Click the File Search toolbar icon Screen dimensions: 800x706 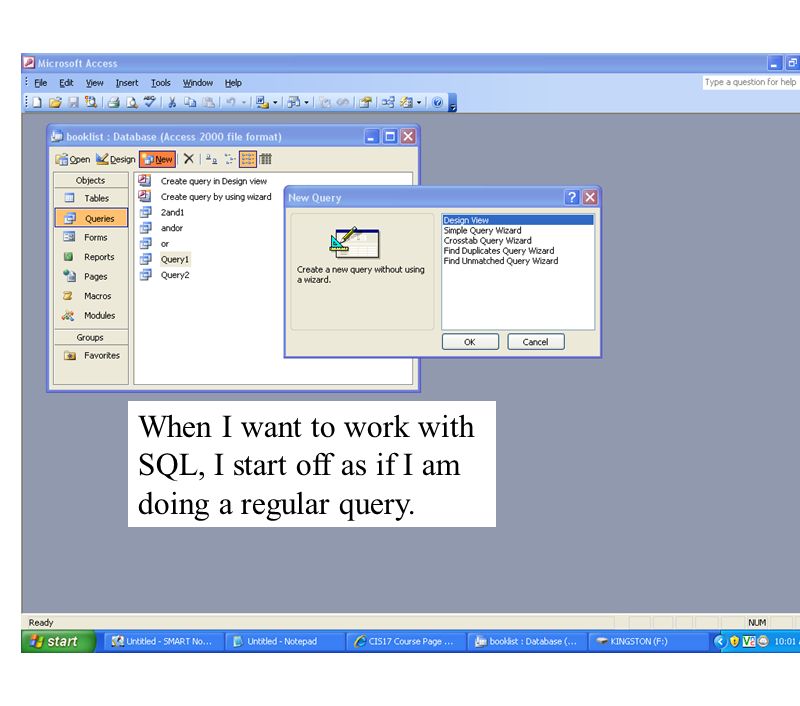[91, 103]
